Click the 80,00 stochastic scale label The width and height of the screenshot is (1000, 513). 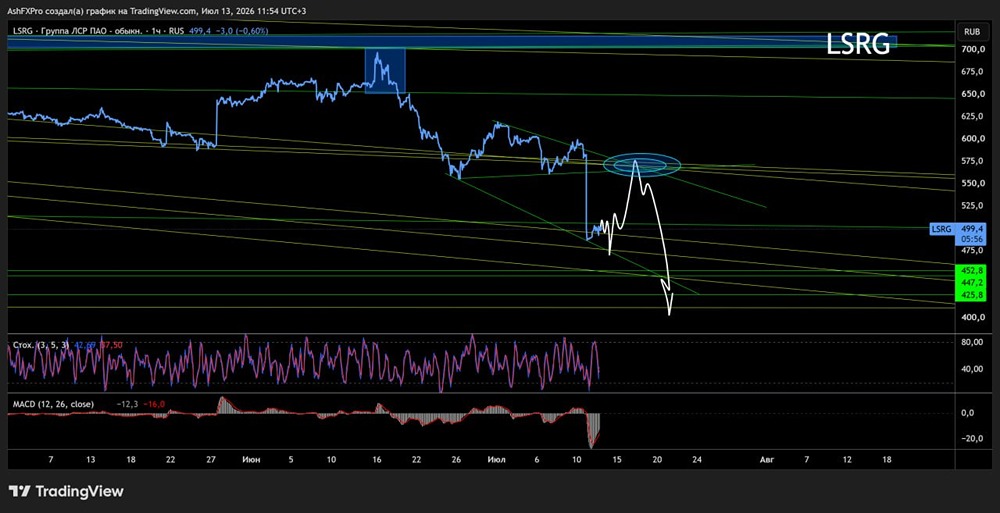coord(973,342)
